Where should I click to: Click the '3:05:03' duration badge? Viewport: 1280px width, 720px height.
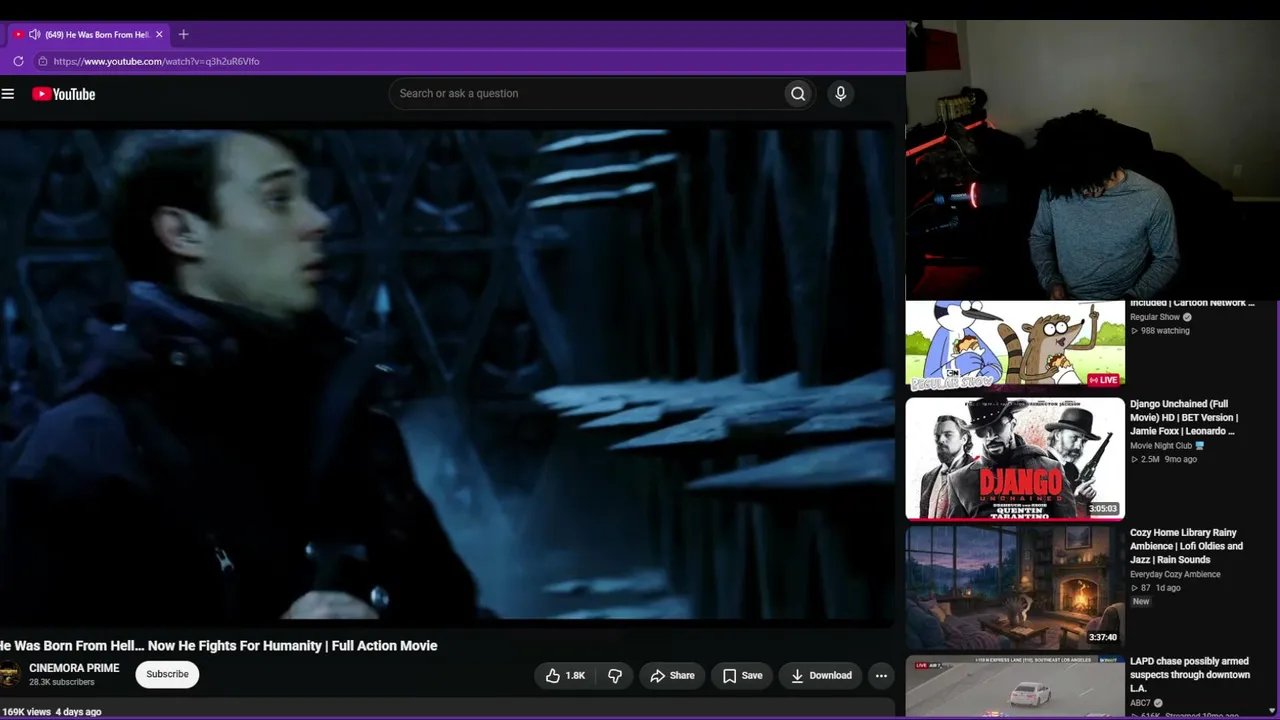tap(1103, 509)
